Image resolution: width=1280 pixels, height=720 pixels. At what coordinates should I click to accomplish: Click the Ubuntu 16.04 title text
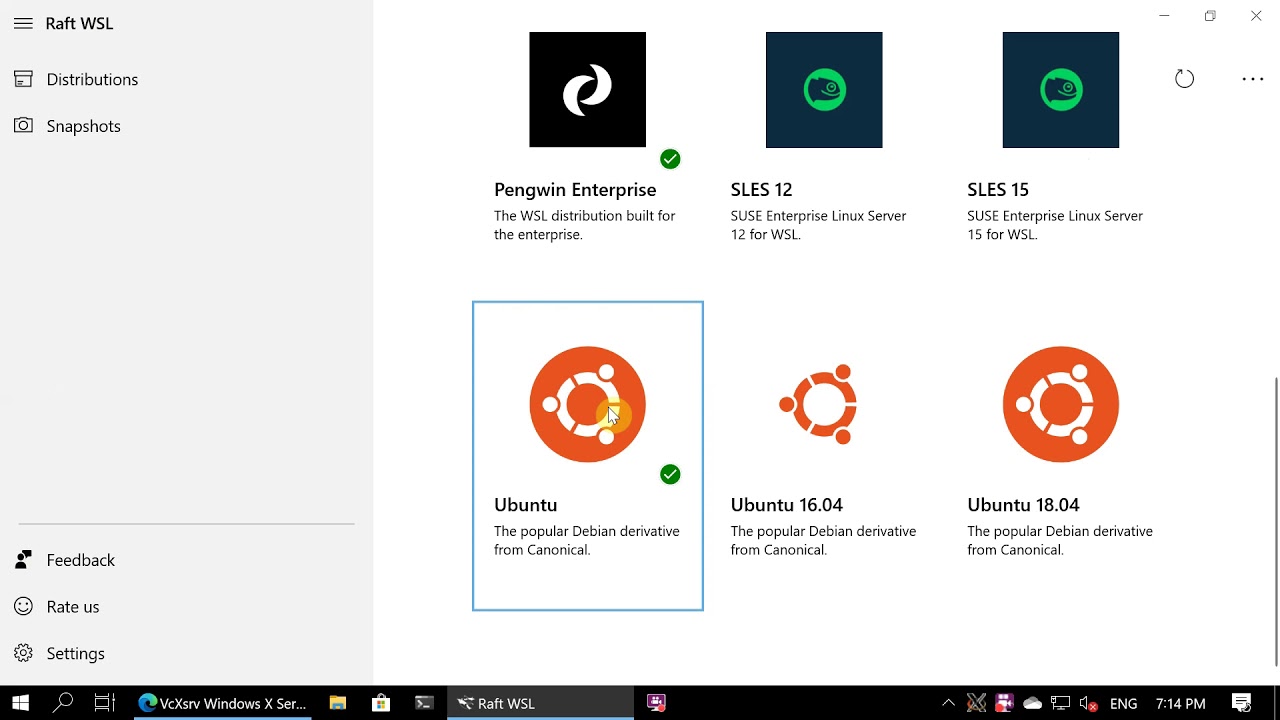(x=787, y=505)
